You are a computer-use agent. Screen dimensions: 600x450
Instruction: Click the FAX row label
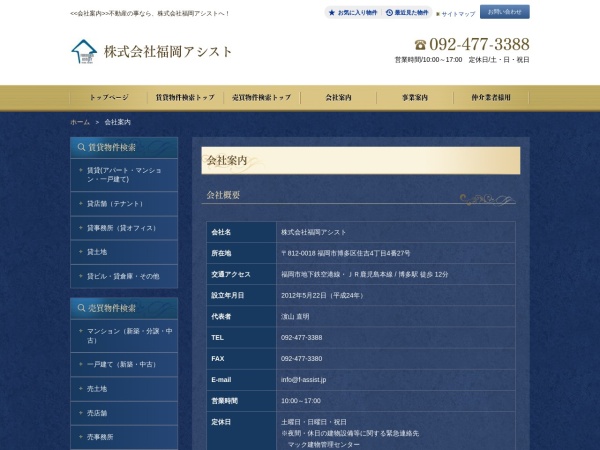click(x=218, y=359)
